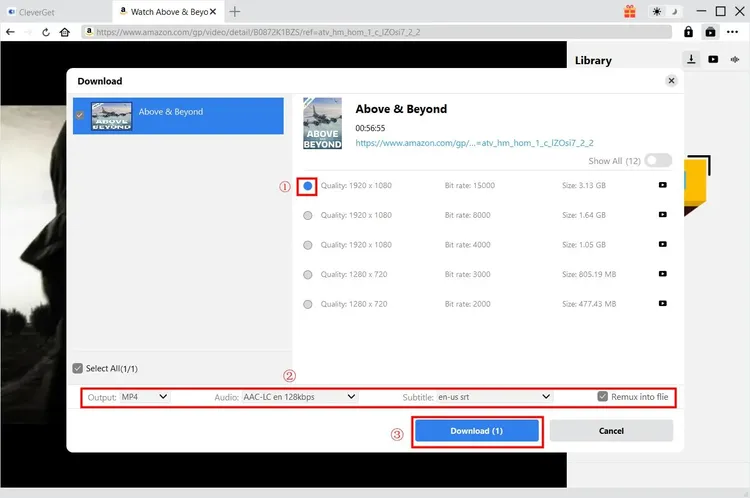Click the Cancel button
This screenshot has height=498, width=750.
tap(610, 431)
